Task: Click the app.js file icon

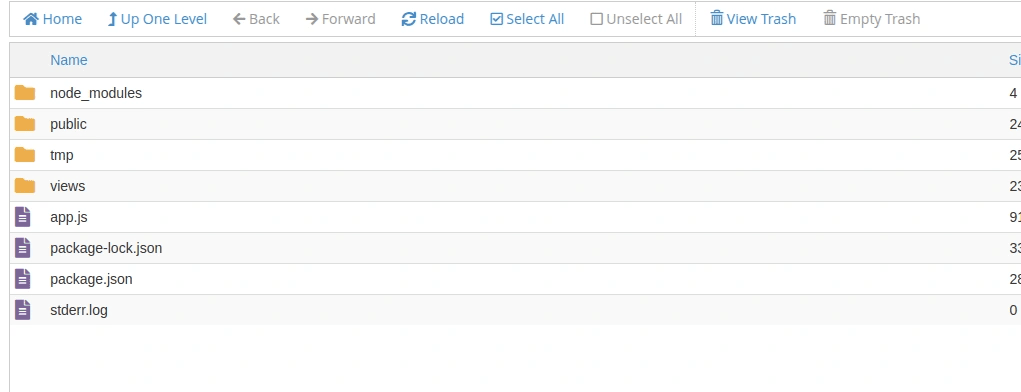Action: click(23, 217)
